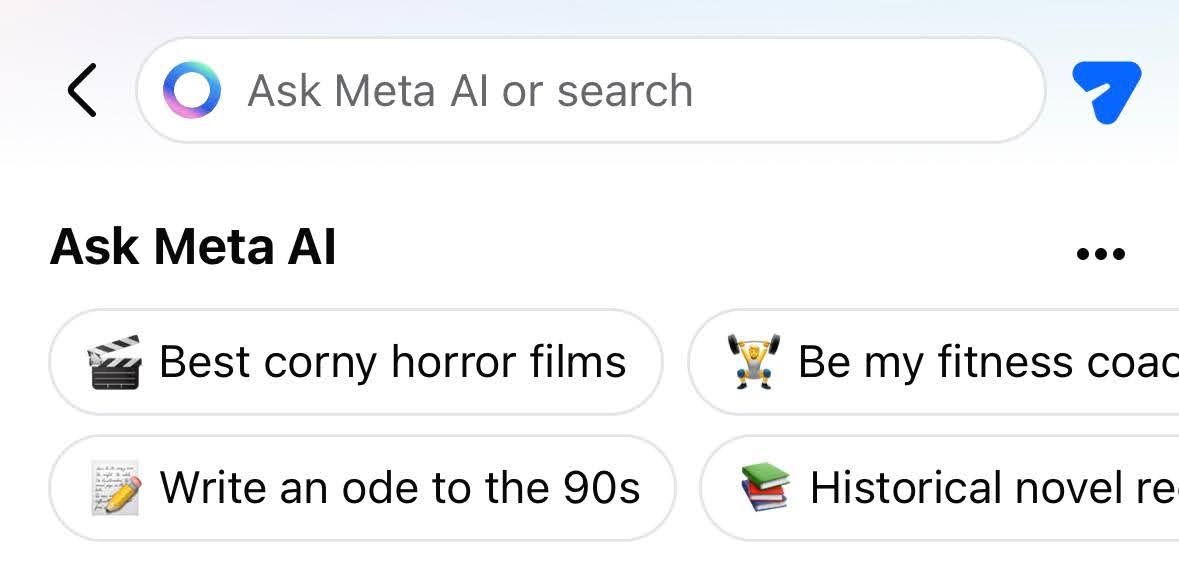
Task: Click the stacked books emoji icon
Action: (x=765, y=489)
